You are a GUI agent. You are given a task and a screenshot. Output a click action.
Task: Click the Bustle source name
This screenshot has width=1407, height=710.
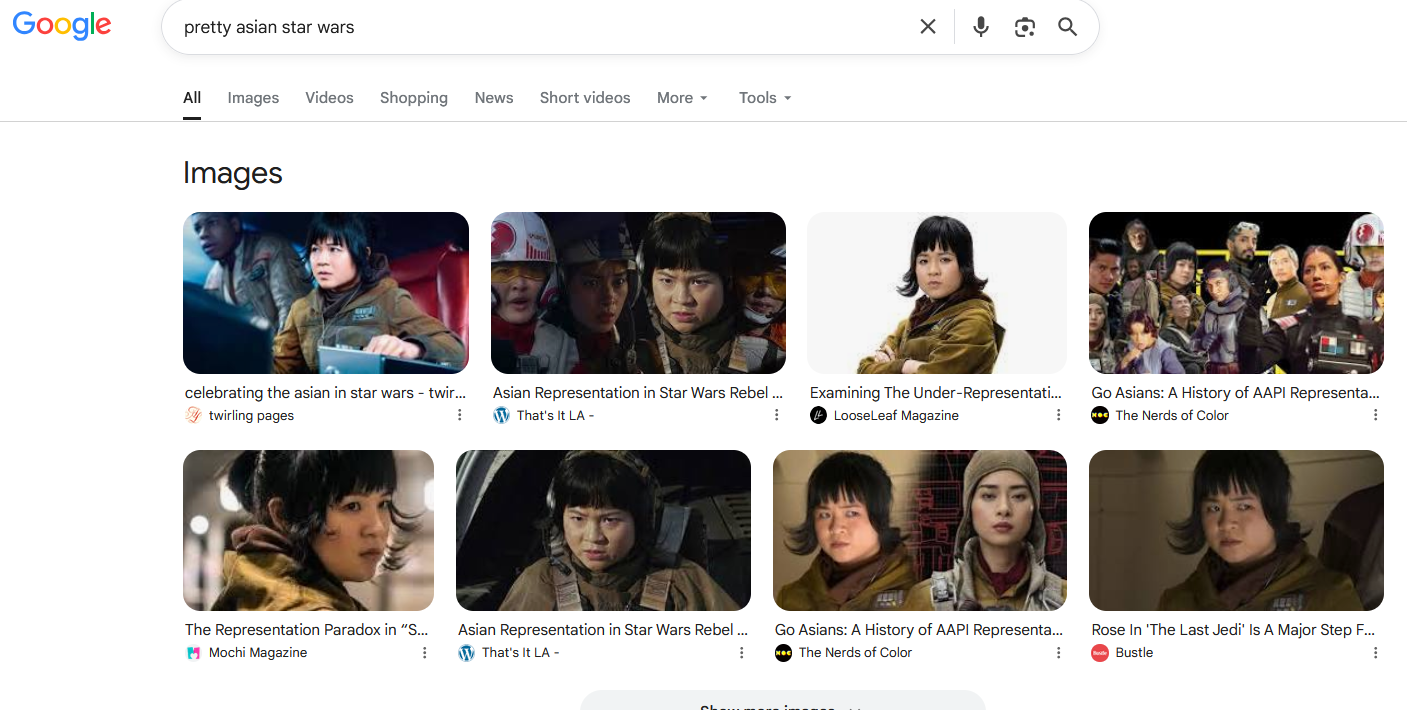point(1134,653)
